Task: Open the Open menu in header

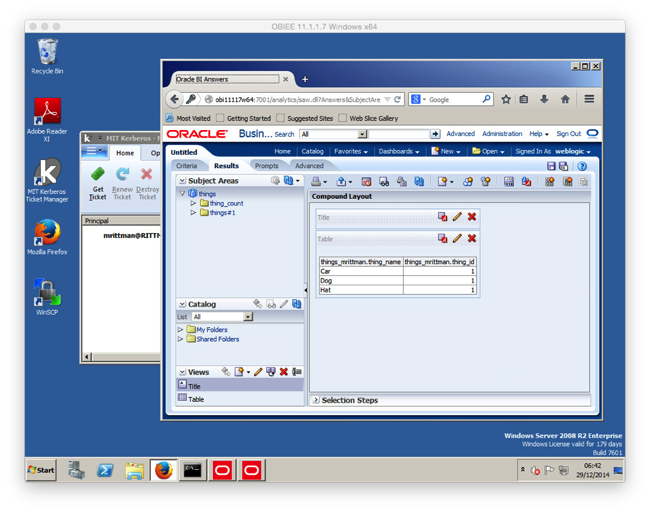Action: pyautogui.click(x=488, y=151)
